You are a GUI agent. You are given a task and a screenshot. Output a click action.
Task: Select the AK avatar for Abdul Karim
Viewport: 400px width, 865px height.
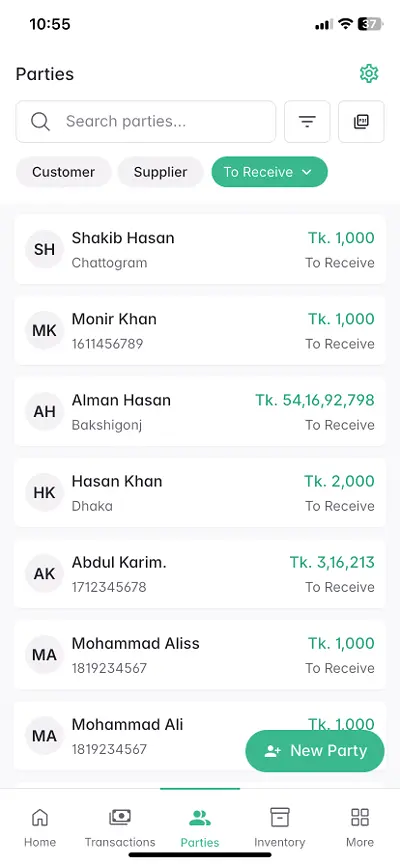(x=44, y=574)
